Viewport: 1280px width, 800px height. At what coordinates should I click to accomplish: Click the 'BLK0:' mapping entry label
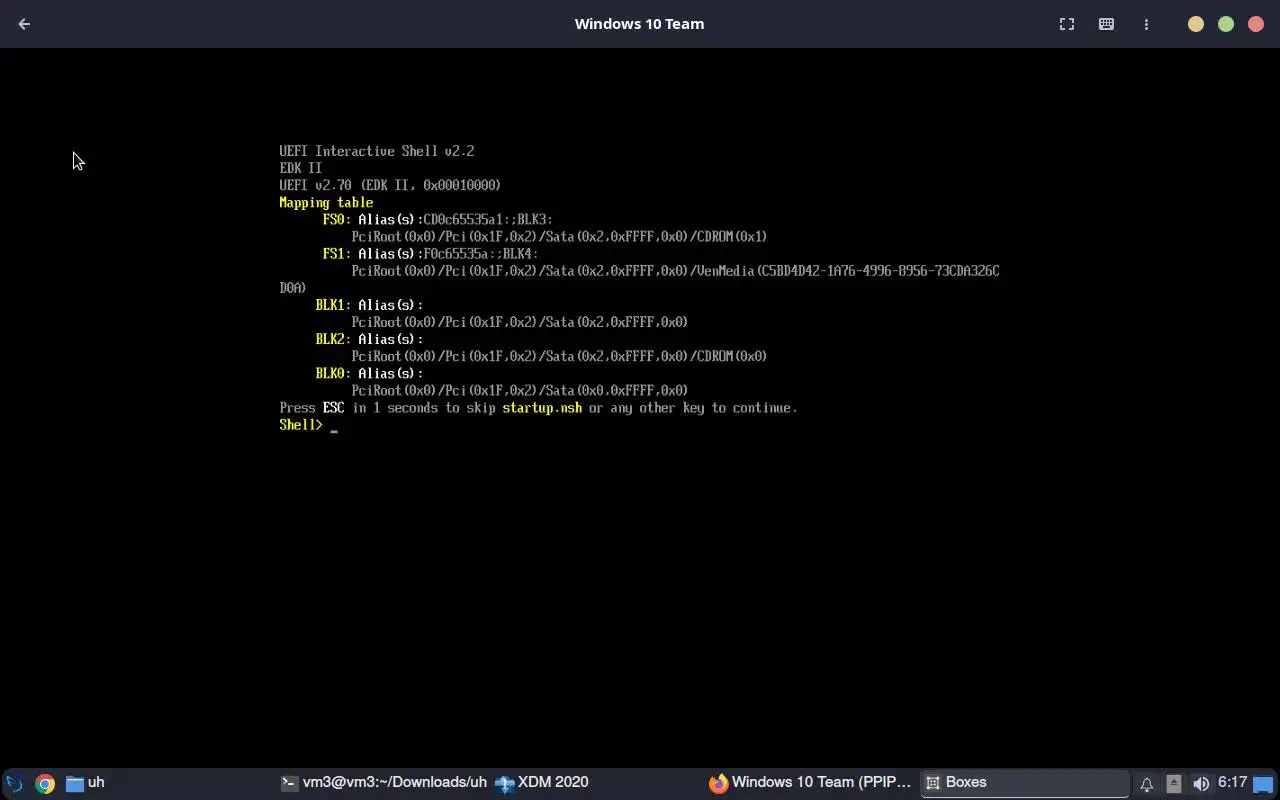coord(333,373)
